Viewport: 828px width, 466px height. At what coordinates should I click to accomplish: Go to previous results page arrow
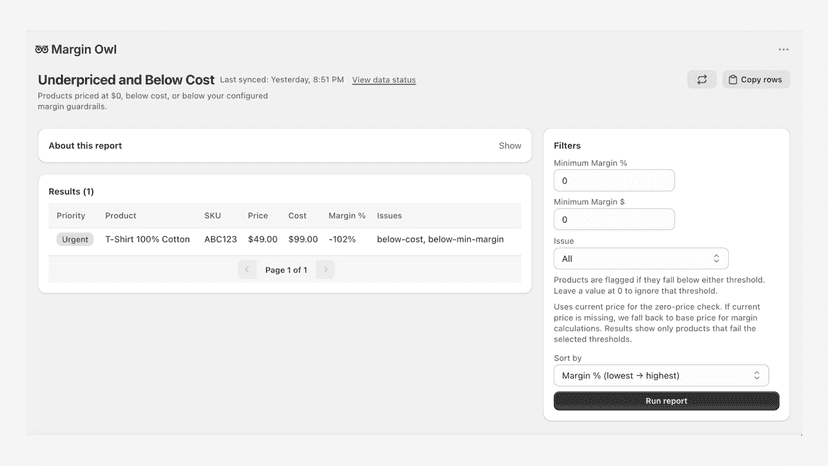[247, 269]
